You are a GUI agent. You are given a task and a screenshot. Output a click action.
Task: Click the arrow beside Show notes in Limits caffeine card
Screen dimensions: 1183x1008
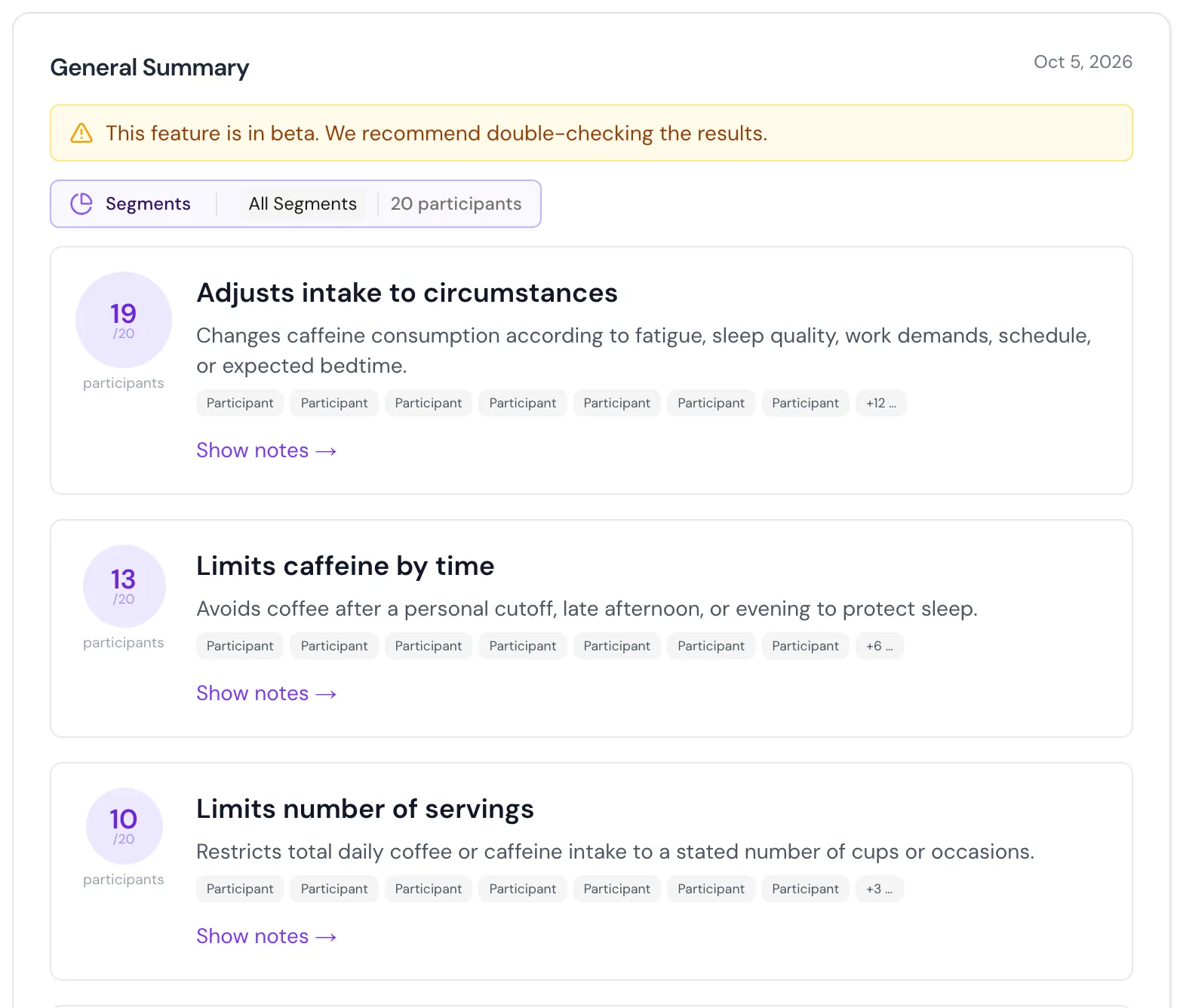click(326, 694)
